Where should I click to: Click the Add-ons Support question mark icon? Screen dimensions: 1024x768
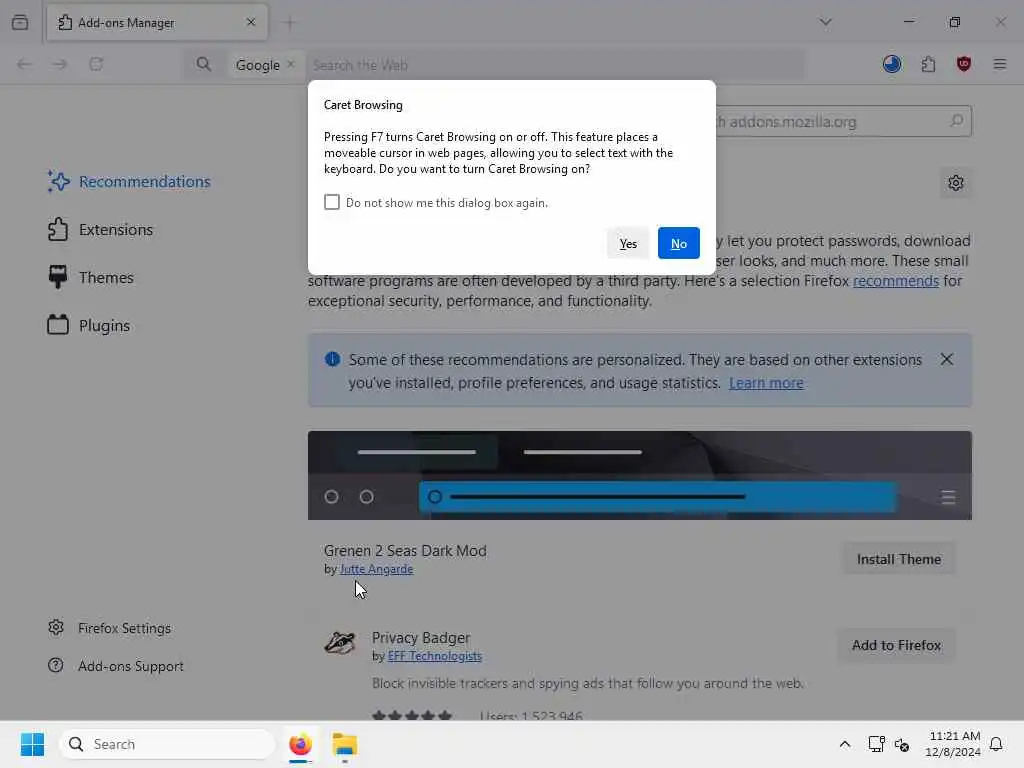[56, 665]
